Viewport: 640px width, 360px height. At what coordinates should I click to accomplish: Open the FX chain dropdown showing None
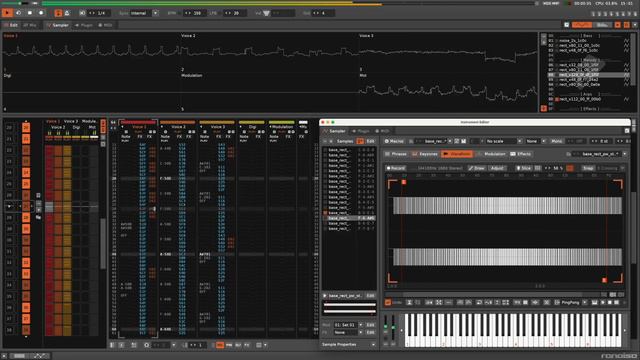(348, 332)
